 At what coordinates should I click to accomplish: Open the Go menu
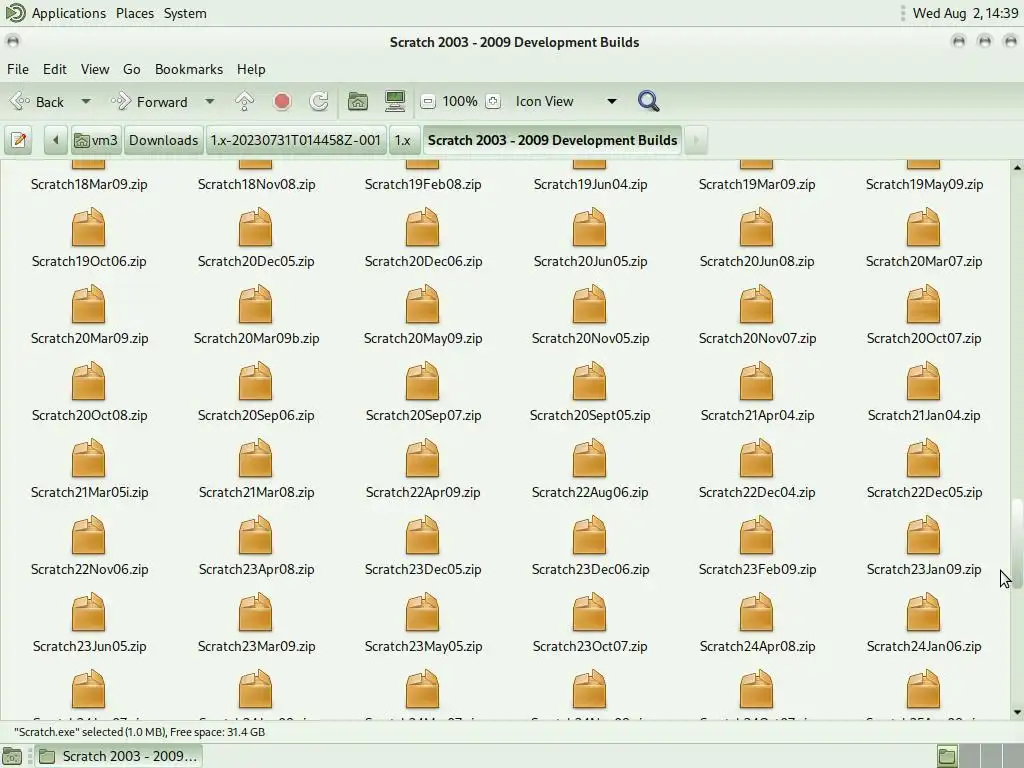pyautogui.click(x=131, y=69)
